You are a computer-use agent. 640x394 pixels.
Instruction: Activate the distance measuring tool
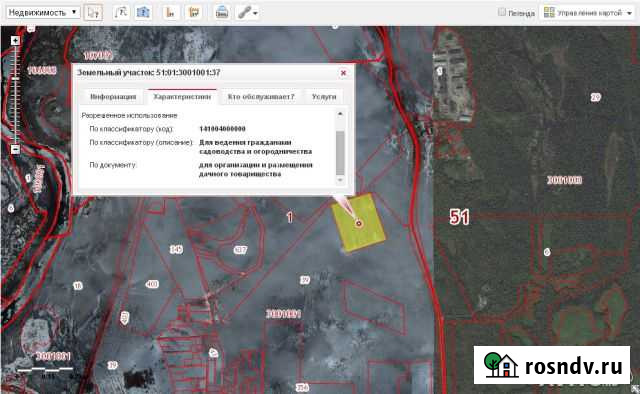coord(121,13)
